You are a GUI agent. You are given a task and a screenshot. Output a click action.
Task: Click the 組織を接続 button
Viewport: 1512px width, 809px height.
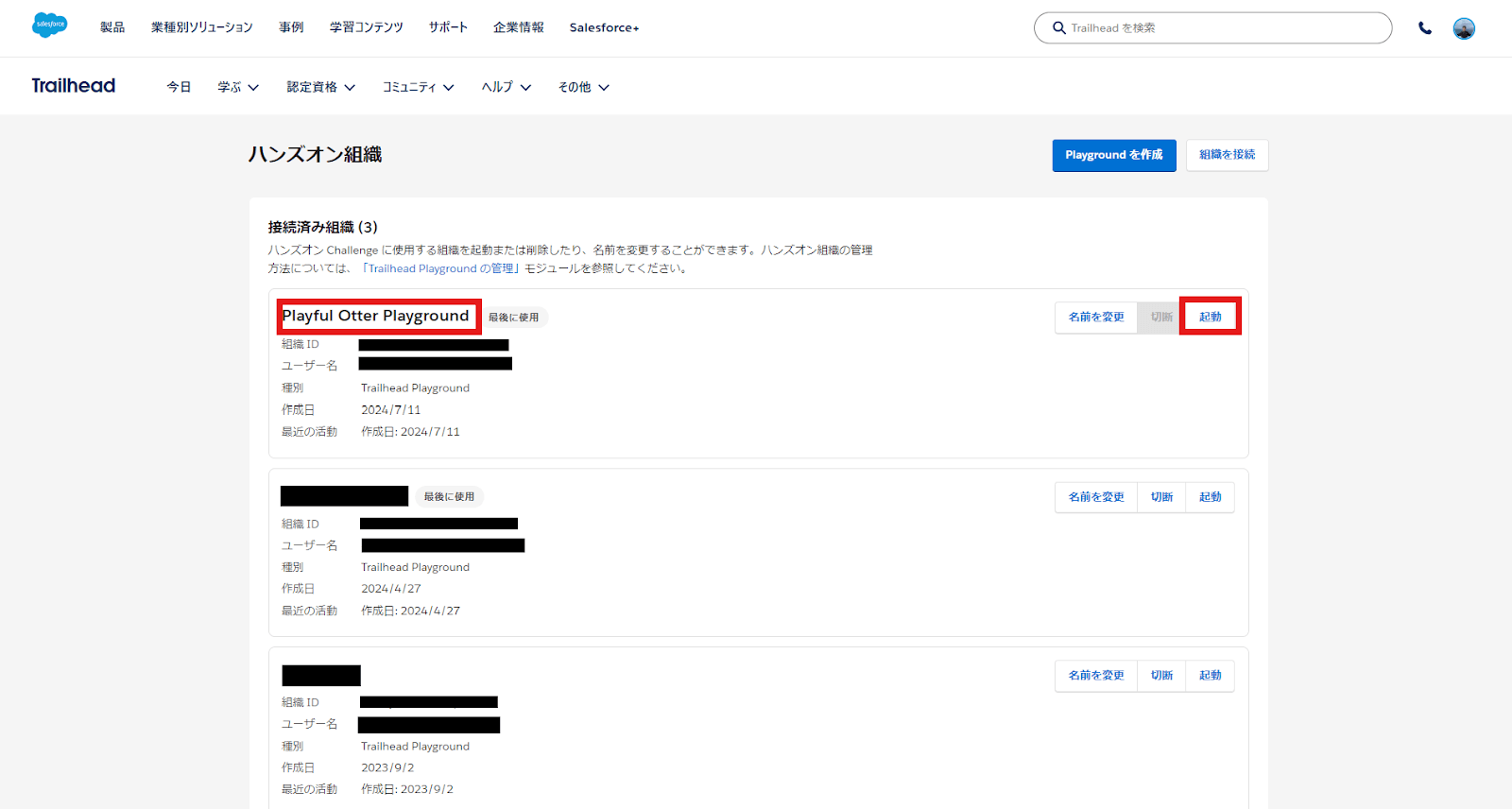tap(1227, 155)
